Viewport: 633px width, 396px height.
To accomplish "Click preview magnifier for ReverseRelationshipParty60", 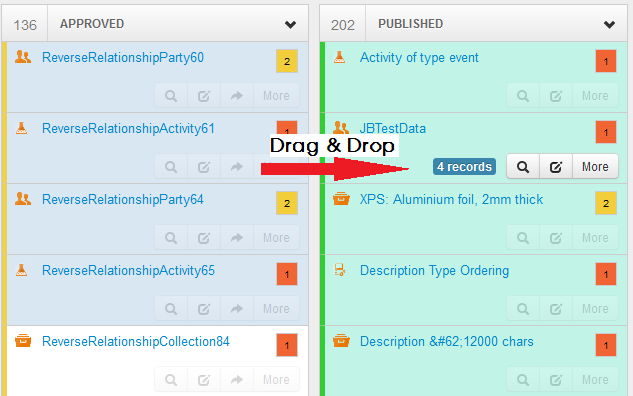I will point(171,96).
